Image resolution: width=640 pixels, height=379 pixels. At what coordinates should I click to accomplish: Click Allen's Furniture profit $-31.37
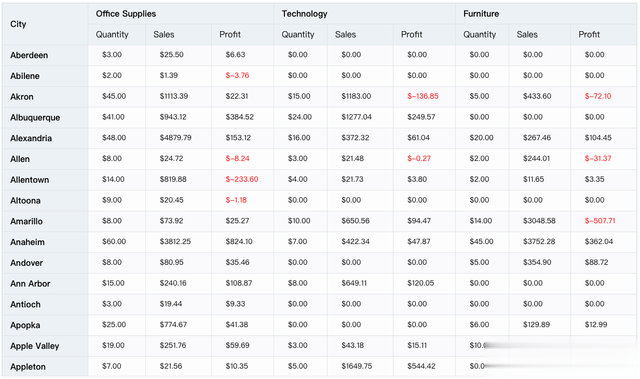tap(598, 158)
